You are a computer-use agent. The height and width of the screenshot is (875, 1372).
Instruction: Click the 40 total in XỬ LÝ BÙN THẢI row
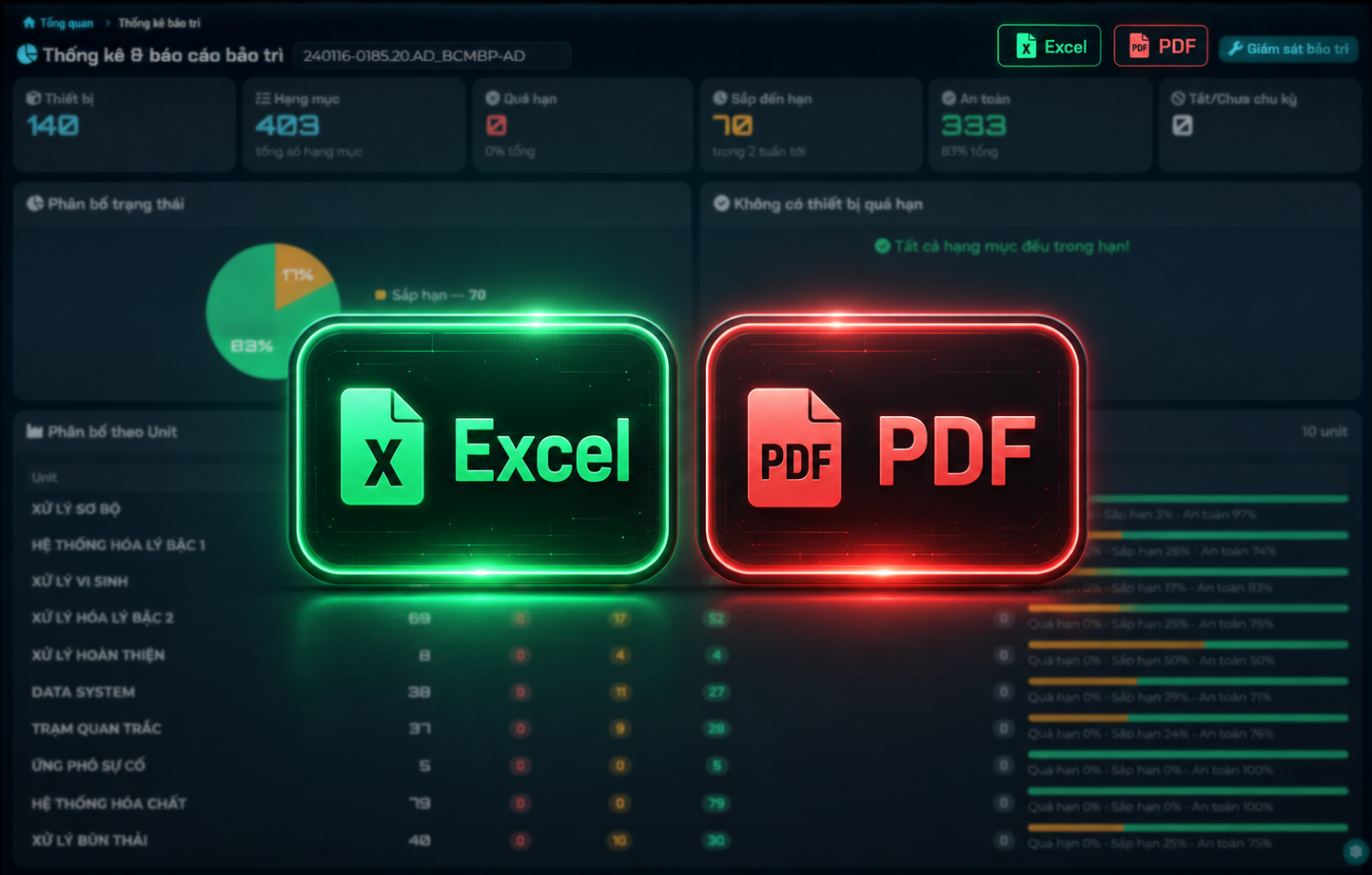[419, 839]
